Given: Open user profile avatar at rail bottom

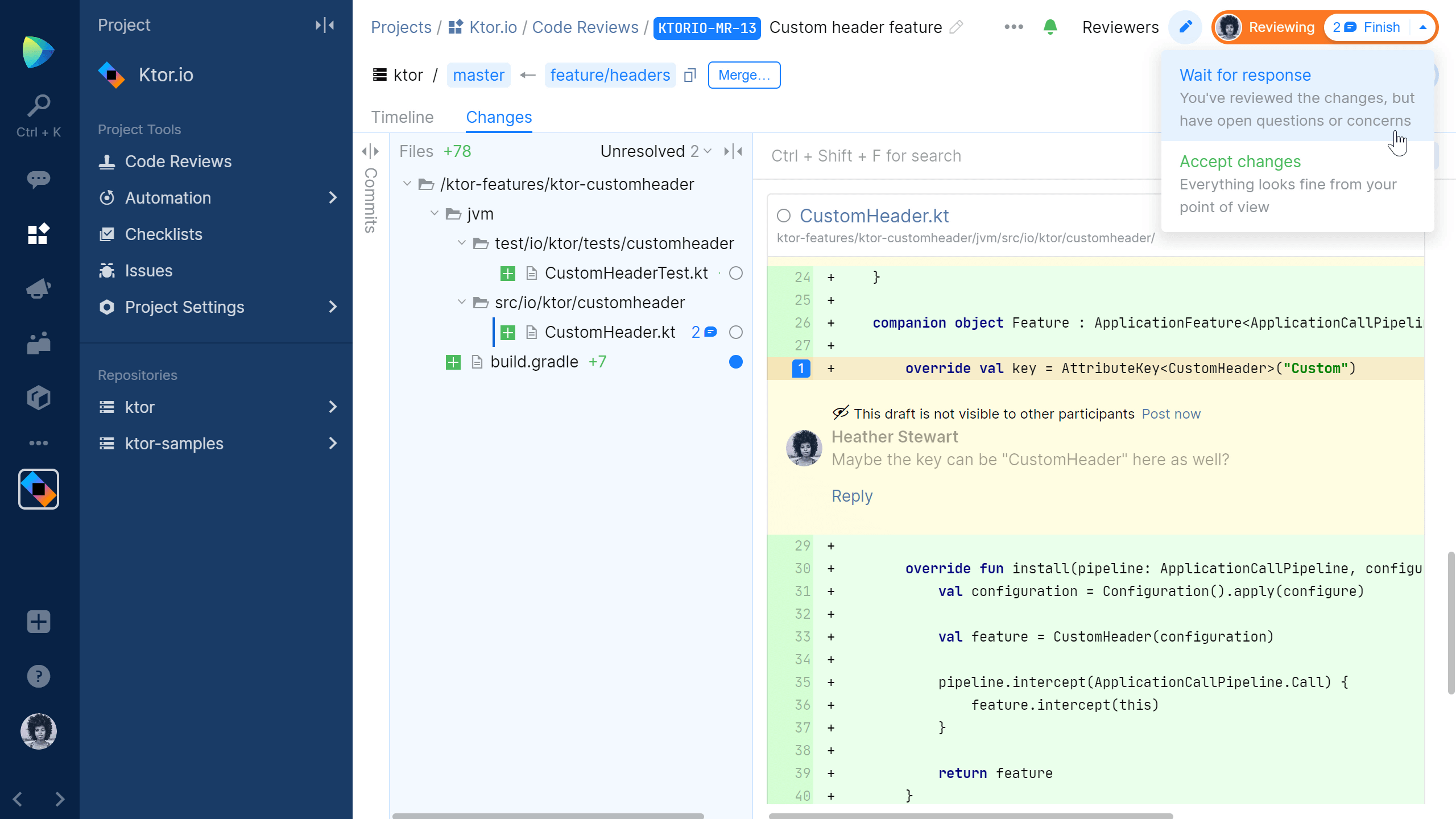Looking at the screenshot, I should coord(38,731).
